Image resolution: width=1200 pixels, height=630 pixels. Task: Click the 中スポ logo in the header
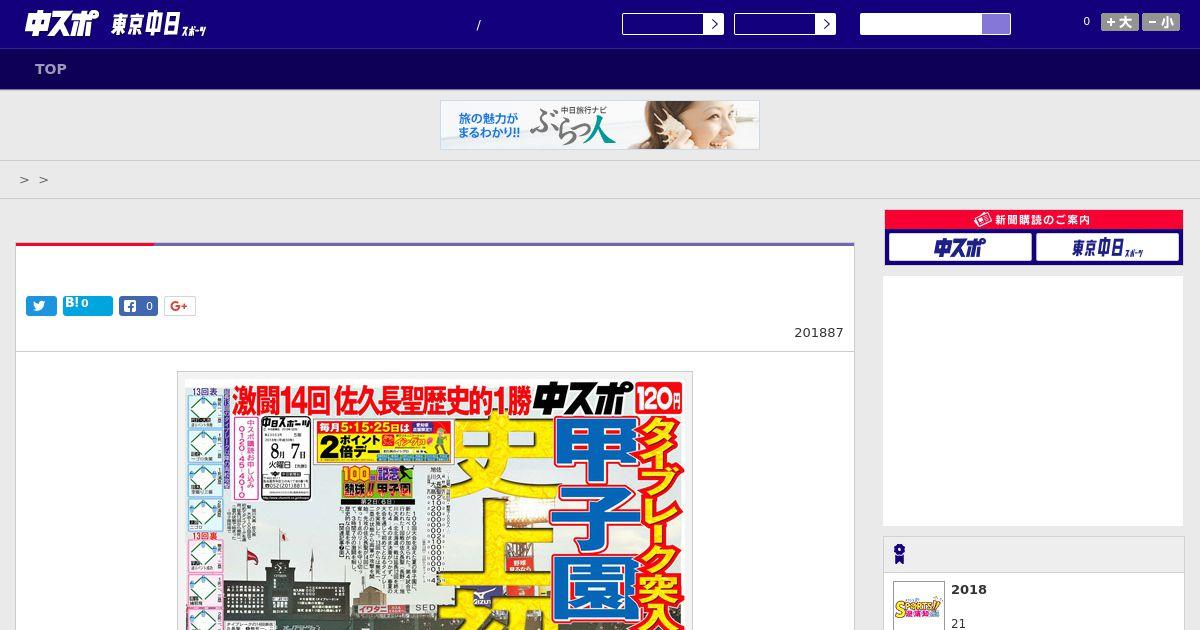62,23
